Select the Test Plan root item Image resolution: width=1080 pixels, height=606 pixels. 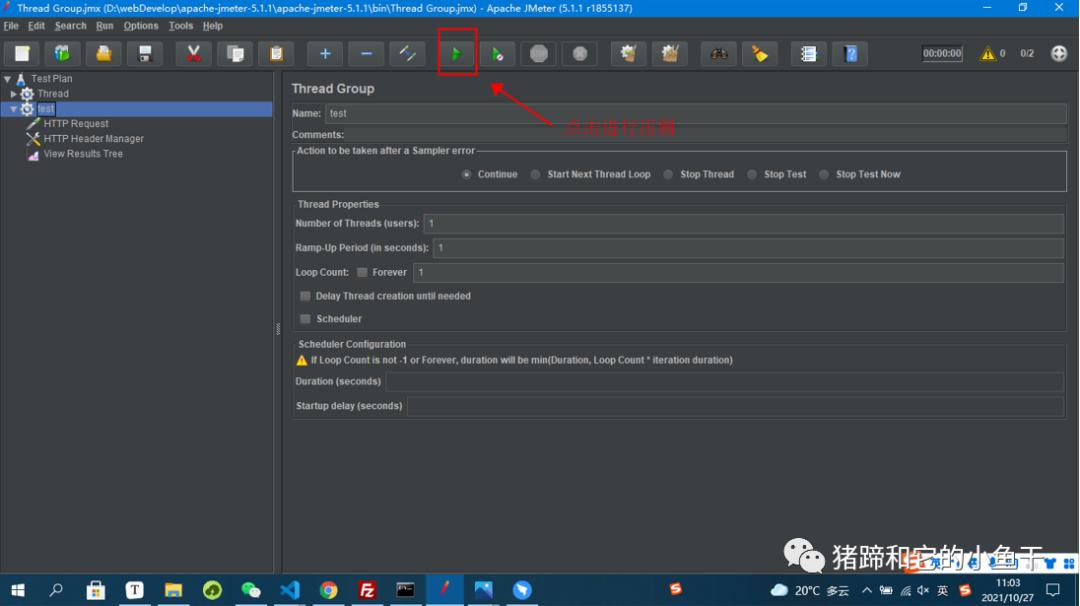tap(52, 79)
